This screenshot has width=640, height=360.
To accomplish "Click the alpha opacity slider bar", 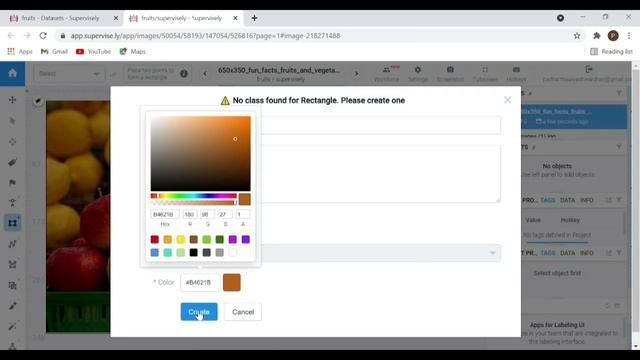I will 193,203.
